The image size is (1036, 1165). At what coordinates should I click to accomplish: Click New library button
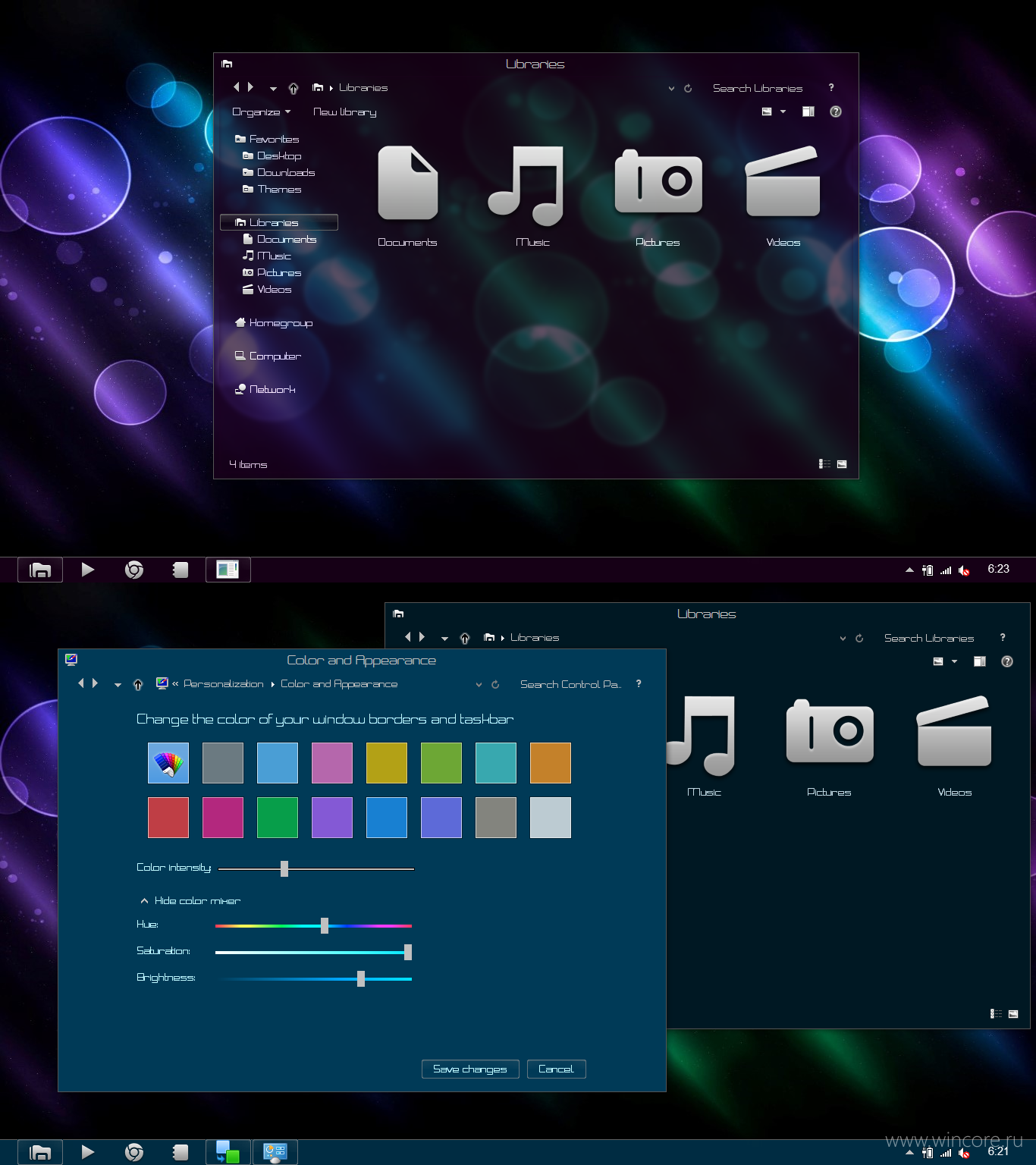pyautogui.click(x=345, y=111)
